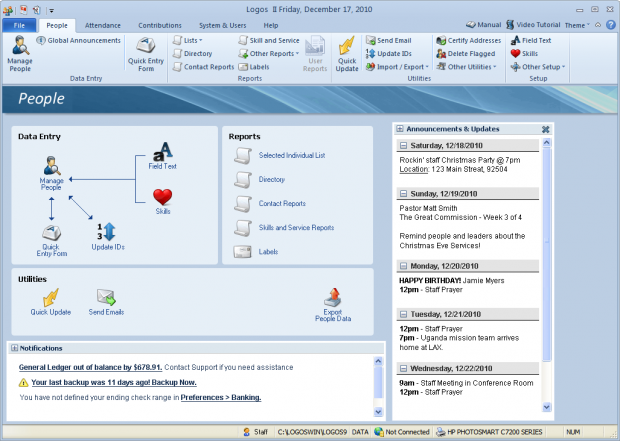The image size is (620, 441).
Task: Open the Field Text icon in Data Entry
Action: 162,151
